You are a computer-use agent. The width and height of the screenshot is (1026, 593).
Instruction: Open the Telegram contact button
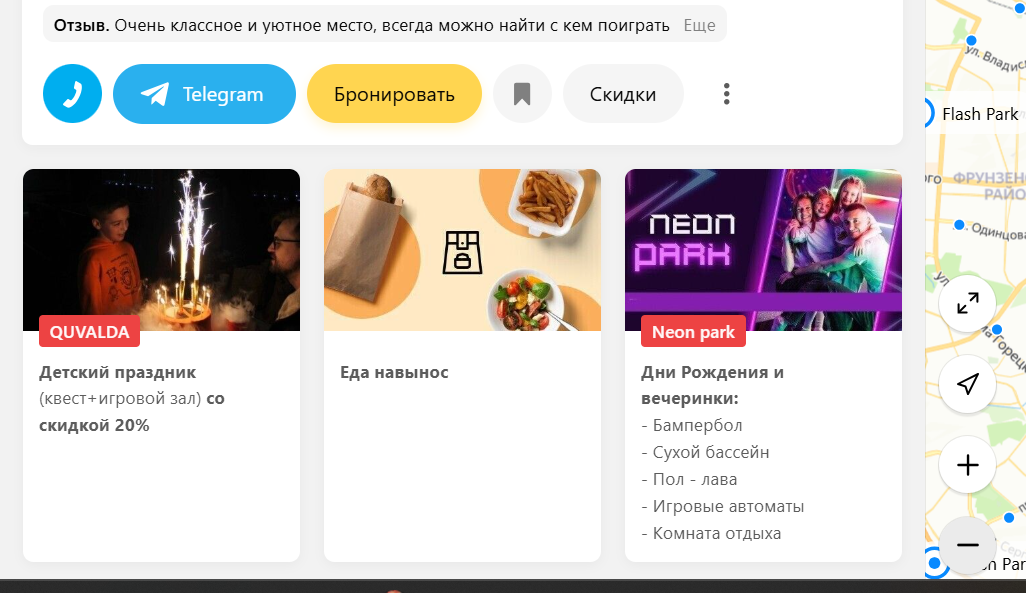pos(204,94)
